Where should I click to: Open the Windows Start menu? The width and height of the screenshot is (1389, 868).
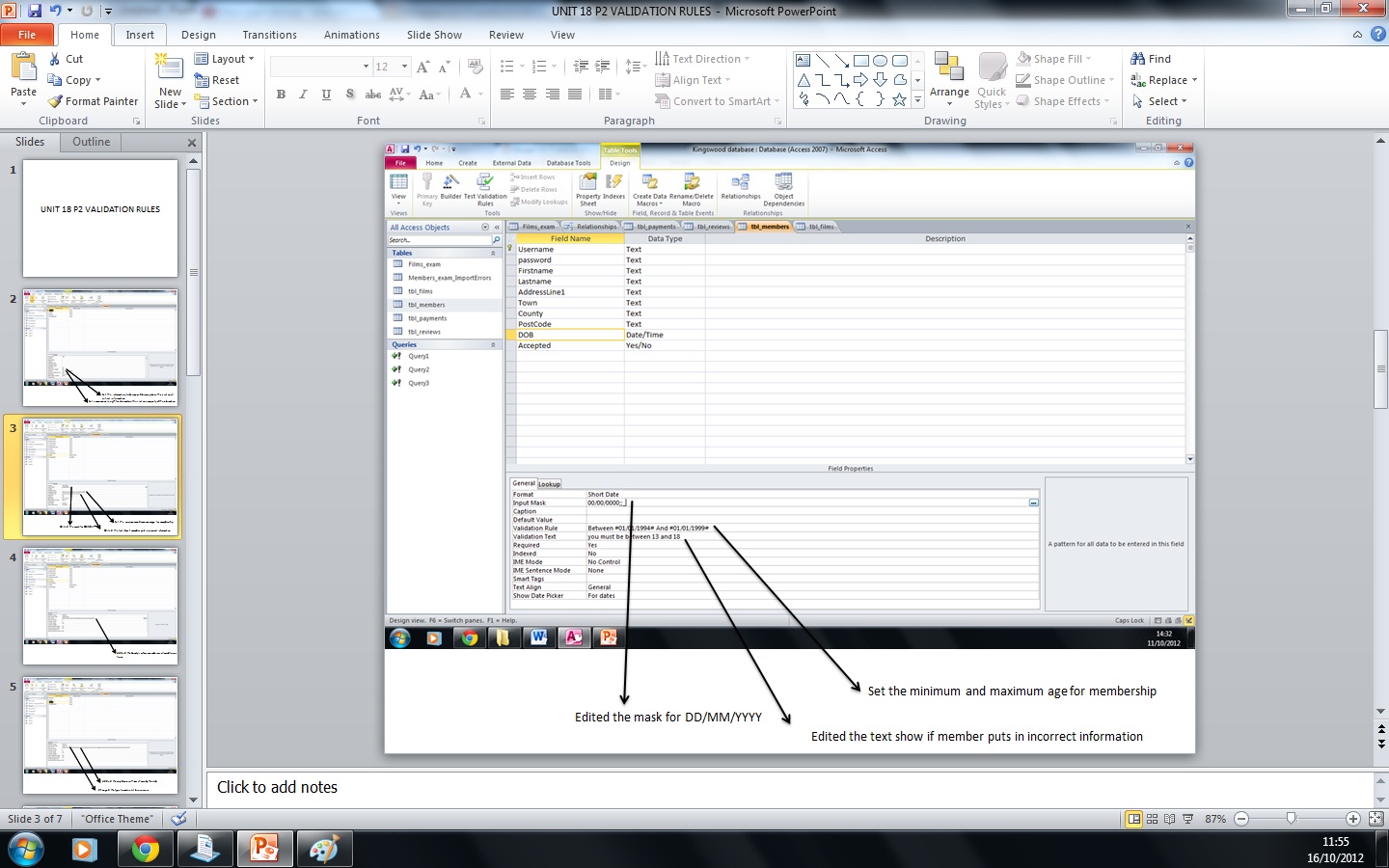coord(25,850)
